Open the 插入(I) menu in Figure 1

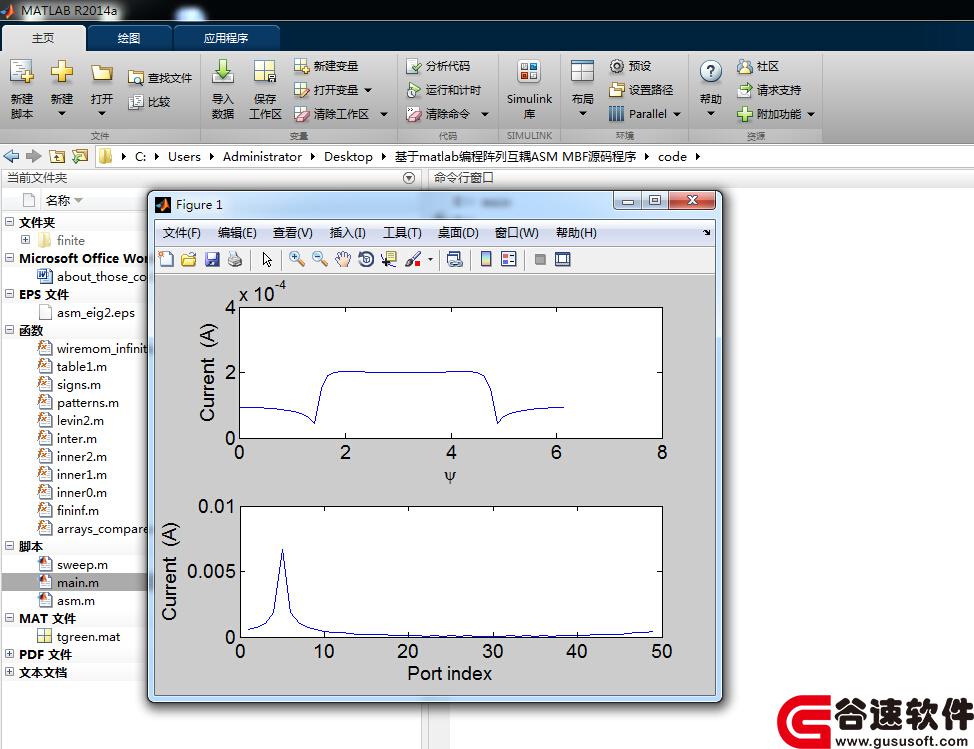347,233
